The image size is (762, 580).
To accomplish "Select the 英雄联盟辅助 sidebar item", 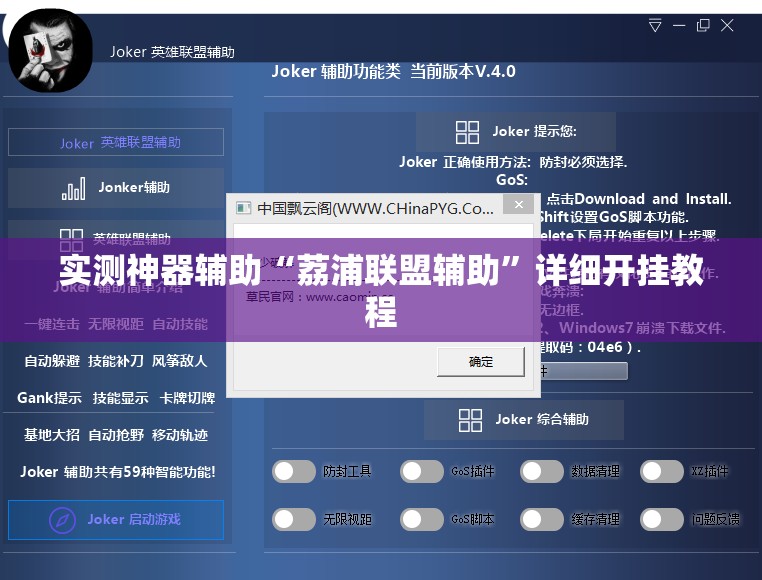I will coord(116,238).
